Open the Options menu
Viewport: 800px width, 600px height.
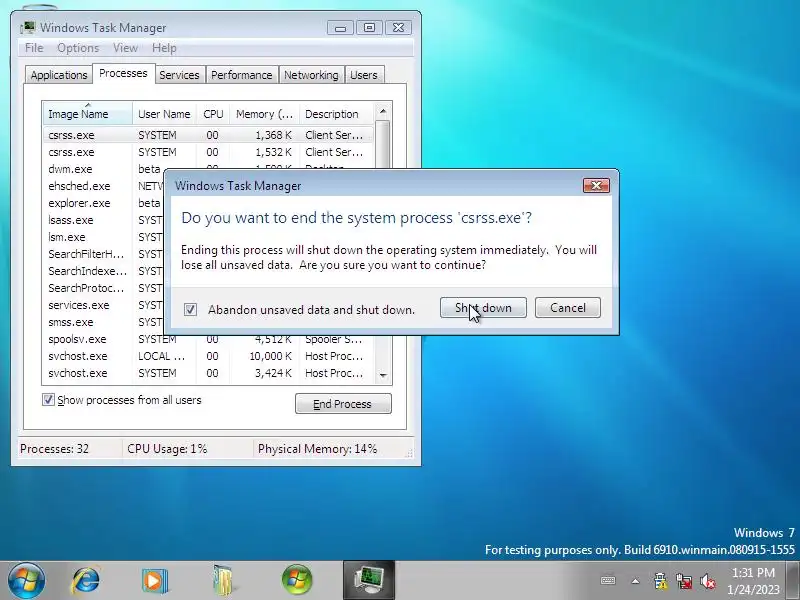point(78,48)
